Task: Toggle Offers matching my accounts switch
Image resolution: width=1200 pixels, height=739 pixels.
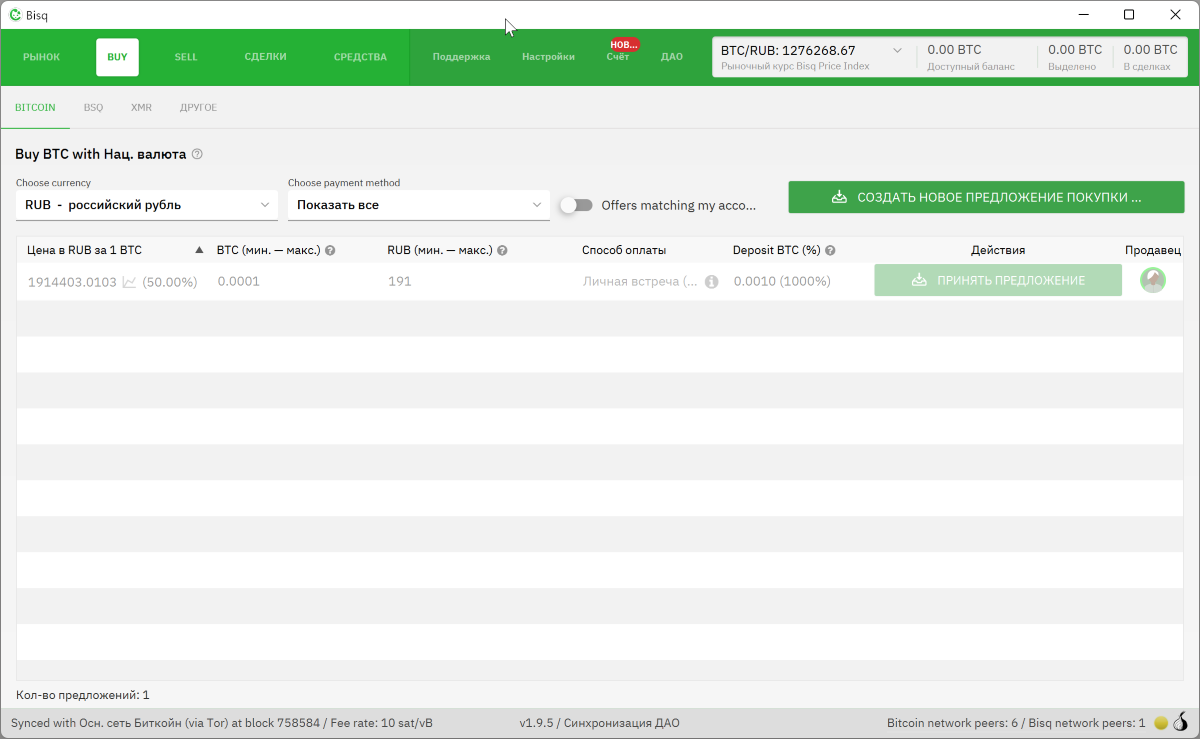Action: [x=576, y=205]
